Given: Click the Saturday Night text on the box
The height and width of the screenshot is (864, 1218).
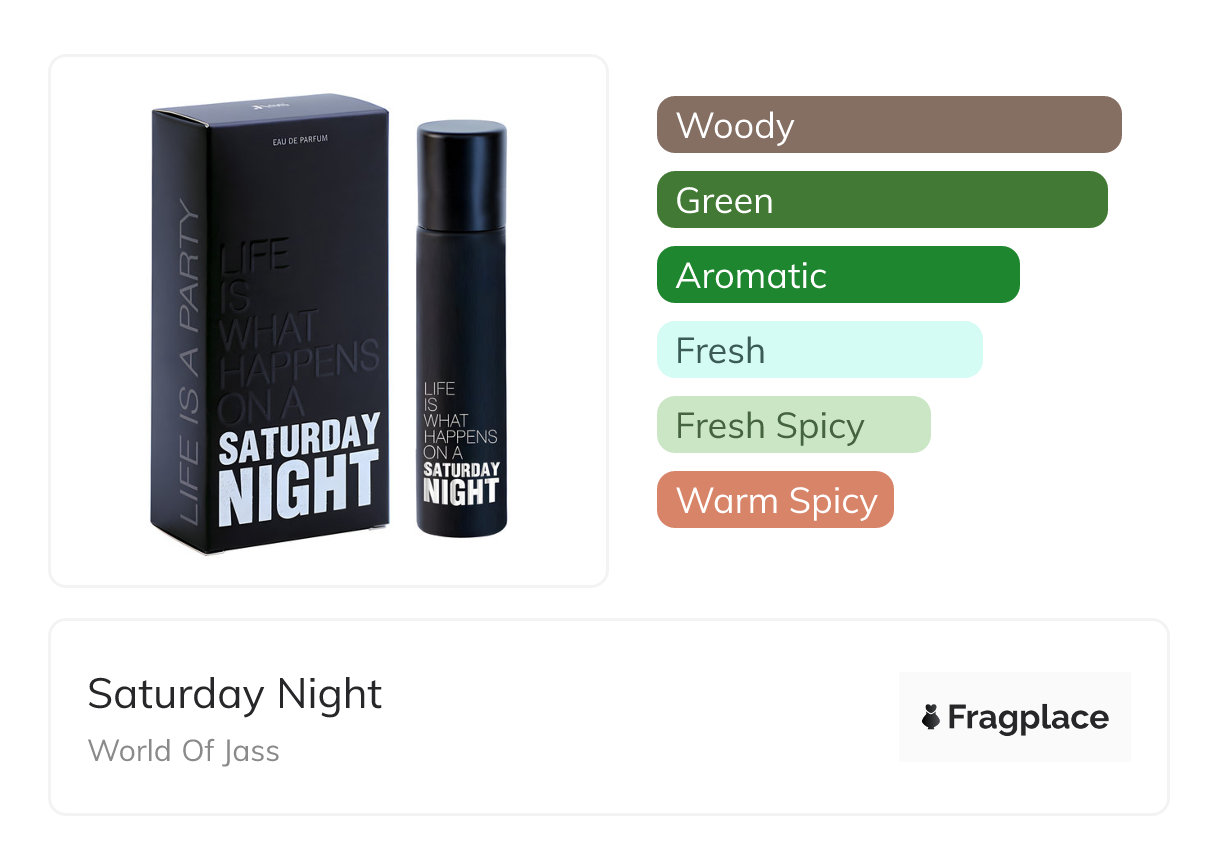Looking at the screenshot, I should [298, 468].
